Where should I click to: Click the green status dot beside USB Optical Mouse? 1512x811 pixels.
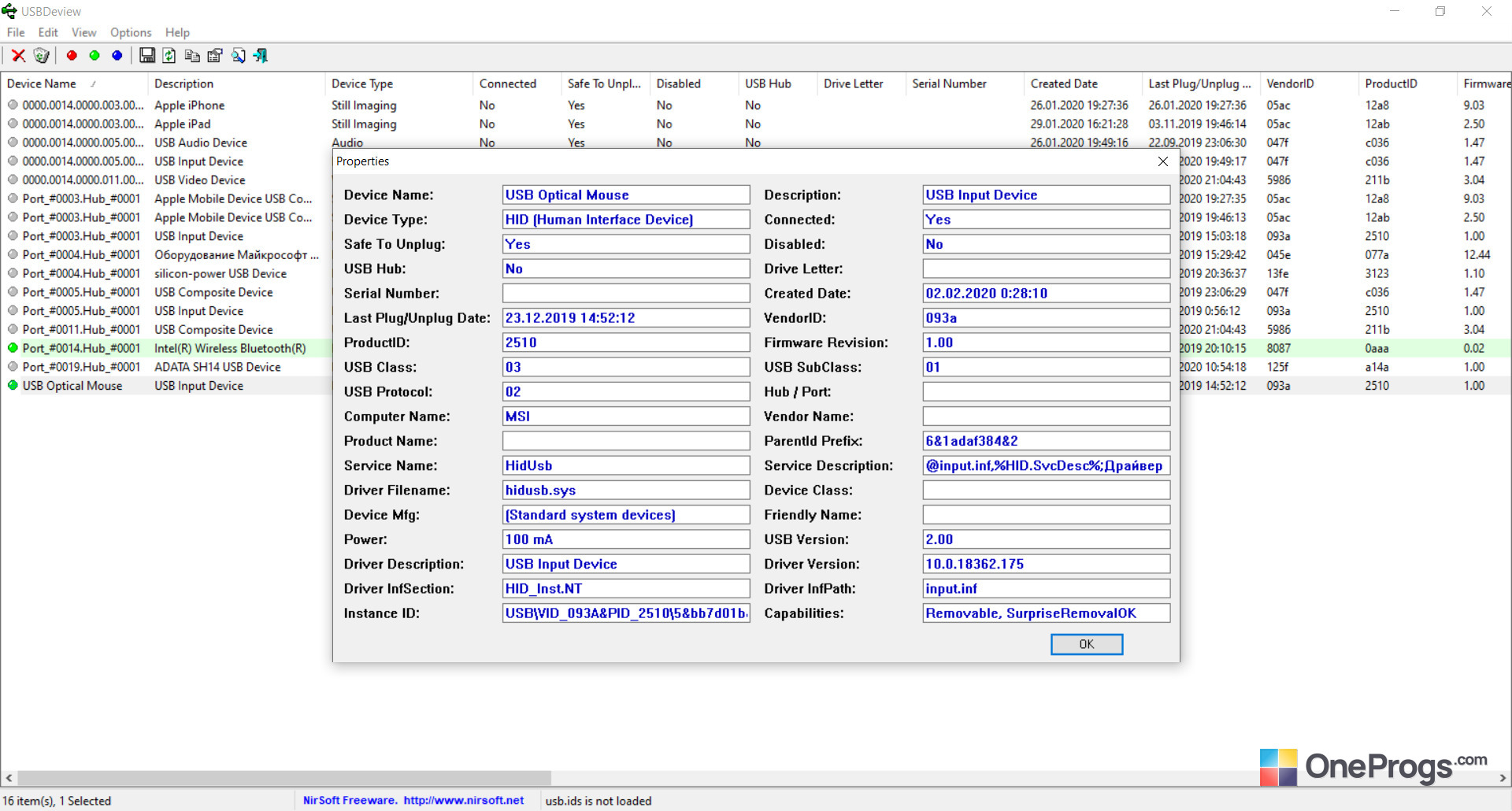point(13,386)
